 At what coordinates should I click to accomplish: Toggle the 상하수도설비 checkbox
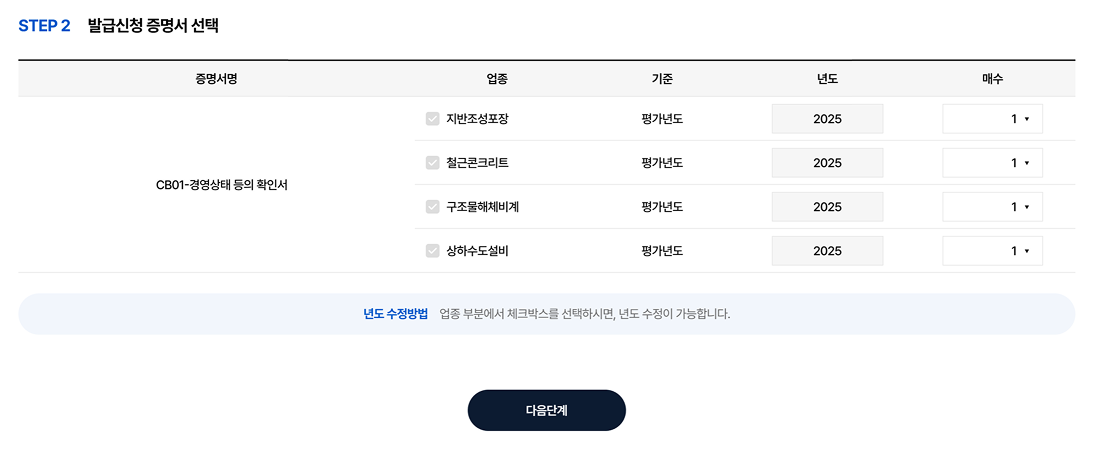pos(433,251)
